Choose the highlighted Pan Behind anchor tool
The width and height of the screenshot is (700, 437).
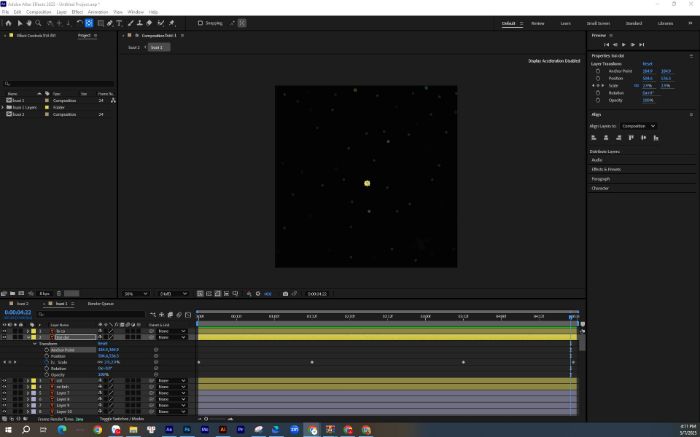click(89, 23)
